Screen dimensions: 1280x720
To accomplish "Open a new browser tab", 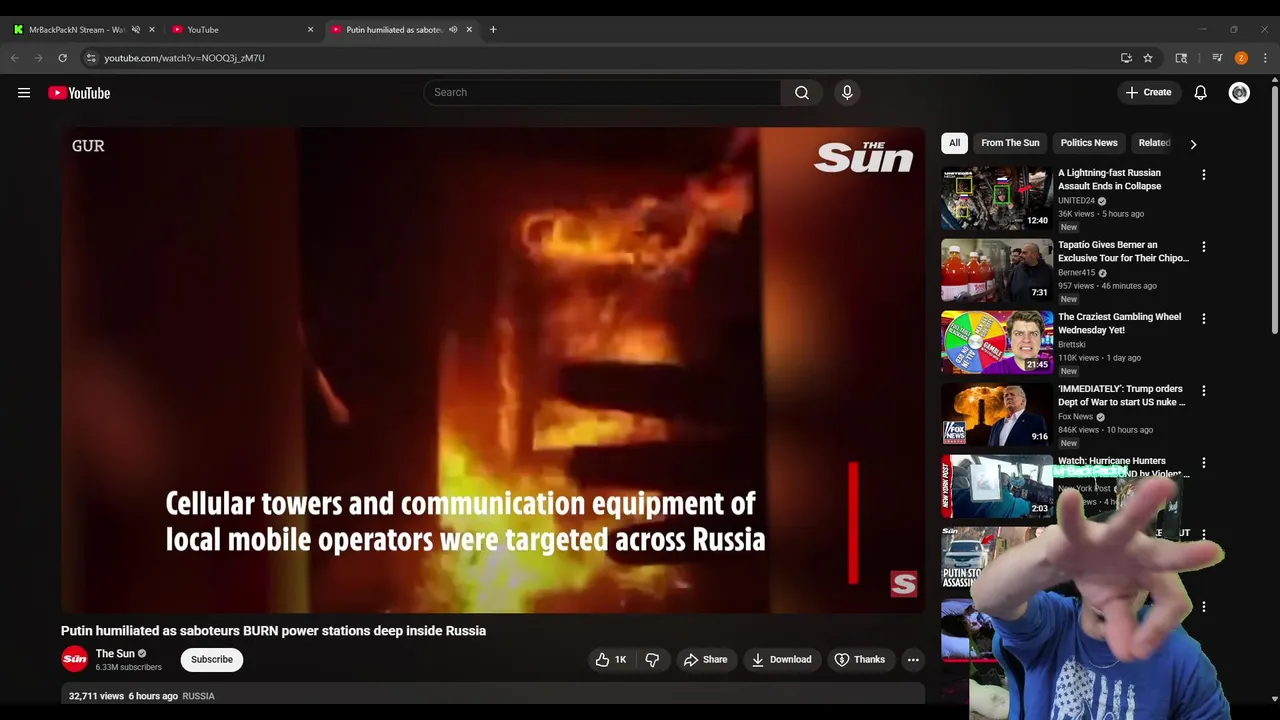I will click(x=493, y=29).
